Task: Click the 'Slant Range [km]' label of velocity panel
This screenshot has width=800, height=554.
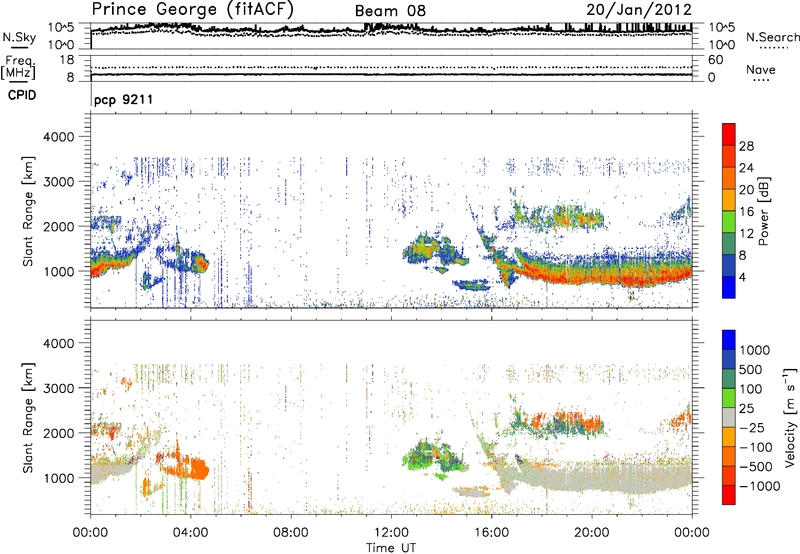Action: point(28,417)
